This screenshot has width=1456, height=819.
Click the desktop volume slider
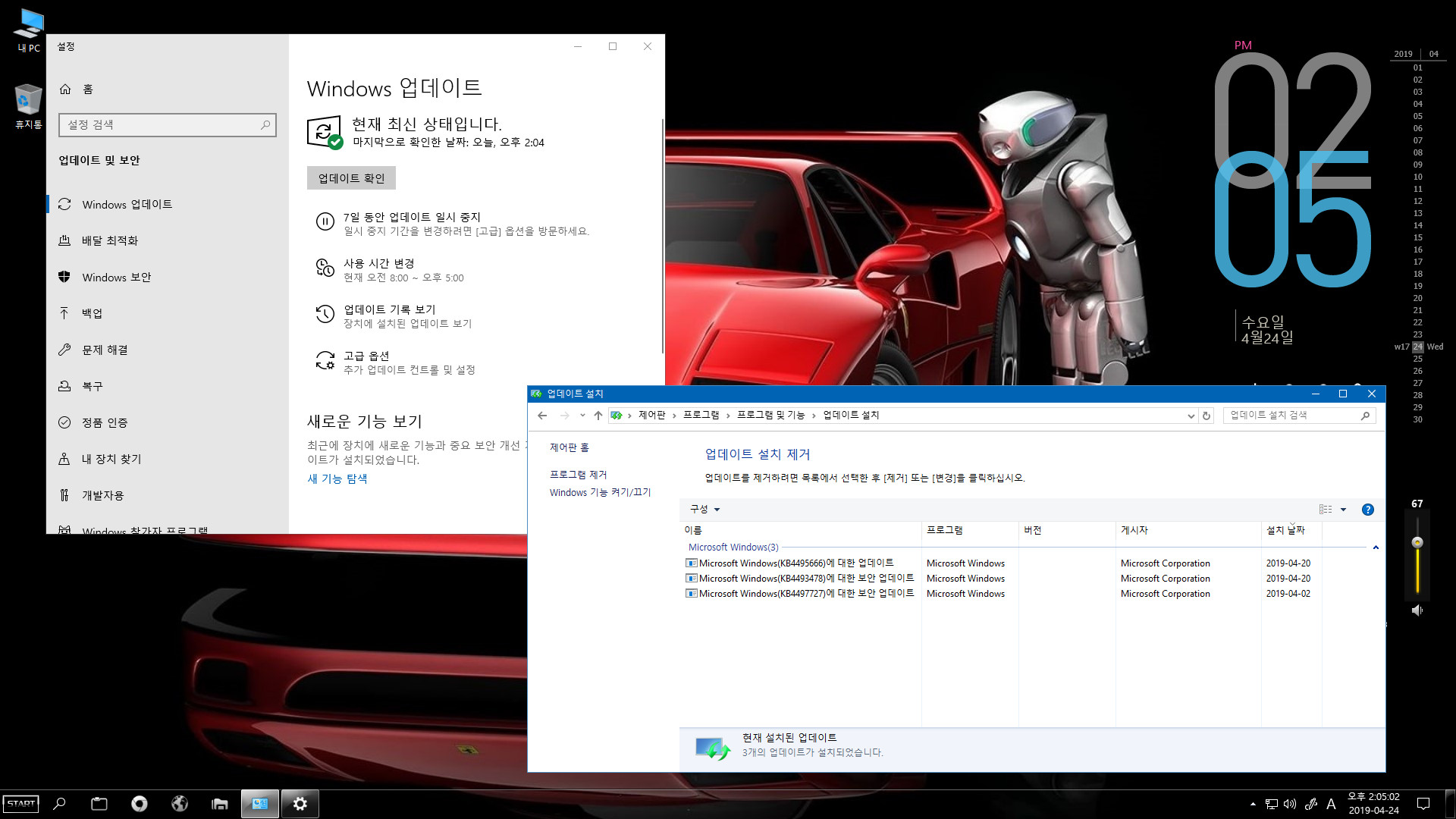tap(1417, 556)
